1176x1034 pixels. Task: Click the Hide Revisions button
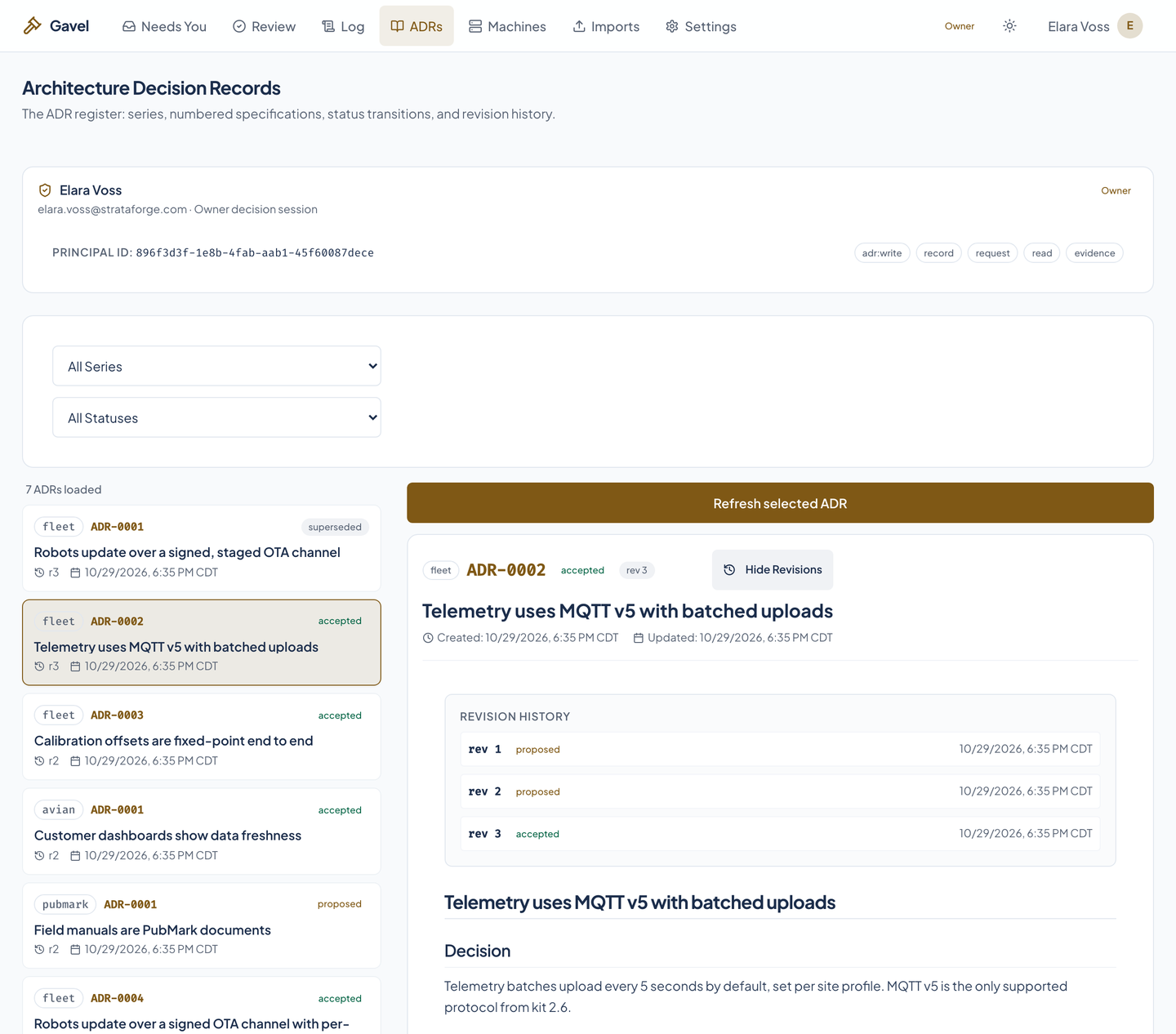(x=773, y=570)
